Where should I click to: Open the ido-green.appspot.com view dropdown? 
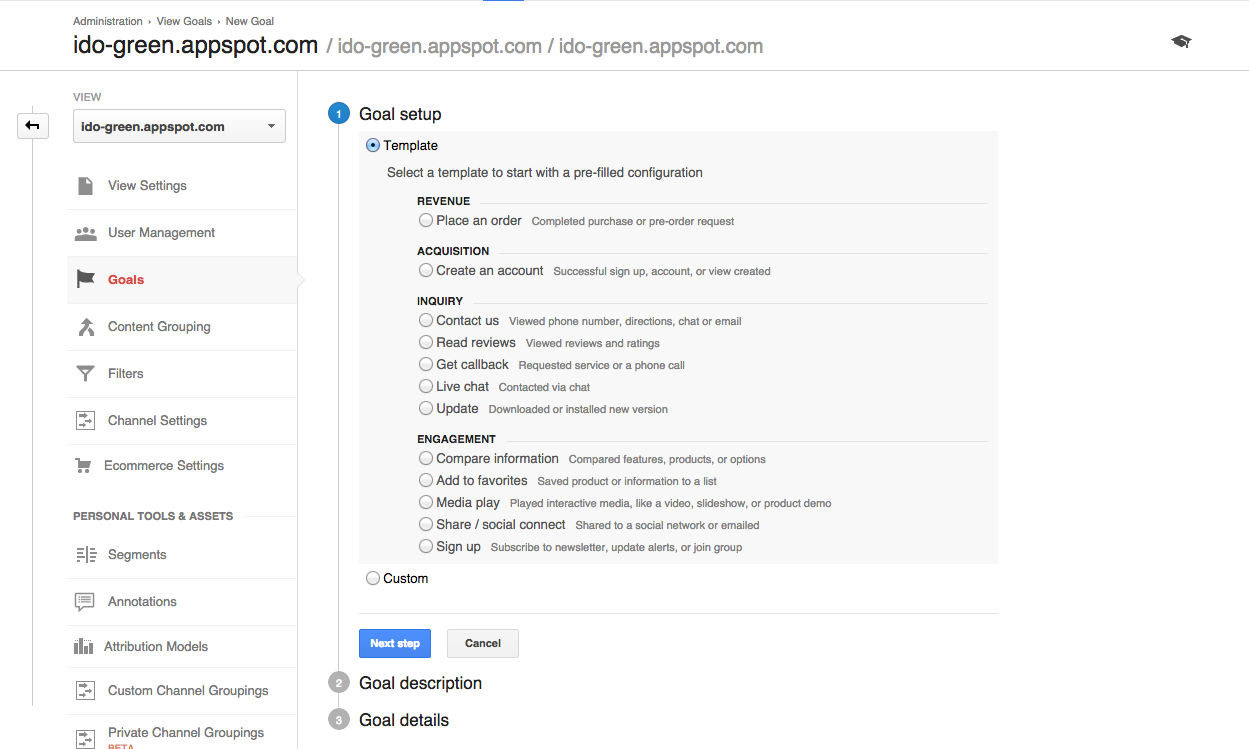[x=179, y=127]
